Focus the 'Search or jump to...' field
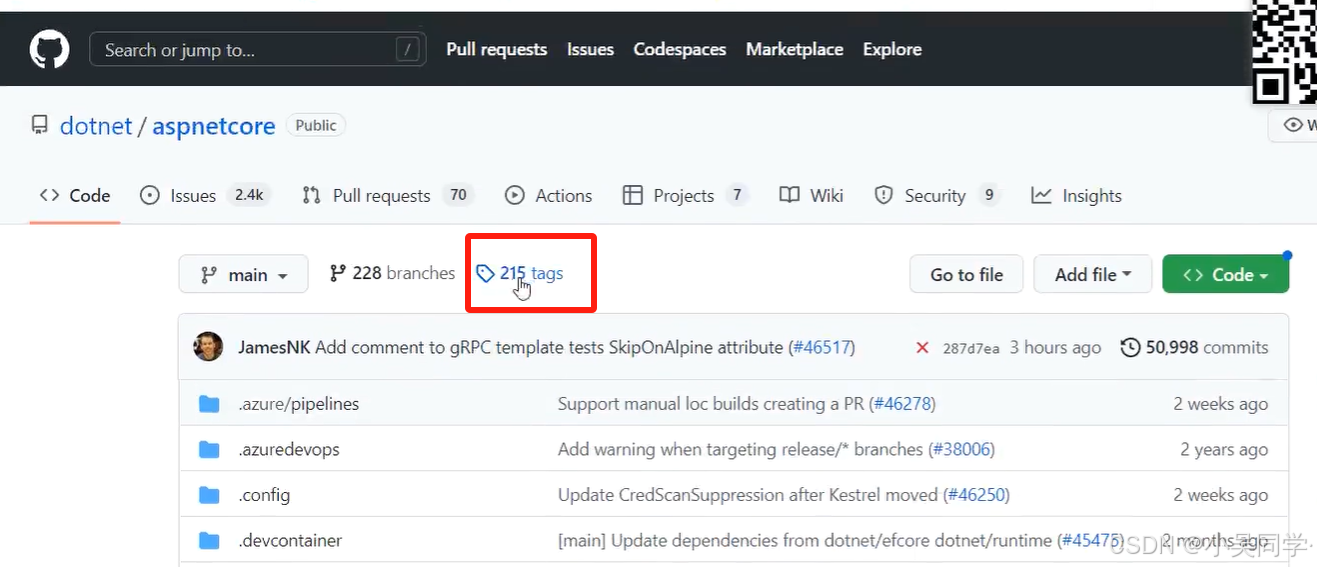Viewport: 1317px width, 567px height. coord(258,49)
